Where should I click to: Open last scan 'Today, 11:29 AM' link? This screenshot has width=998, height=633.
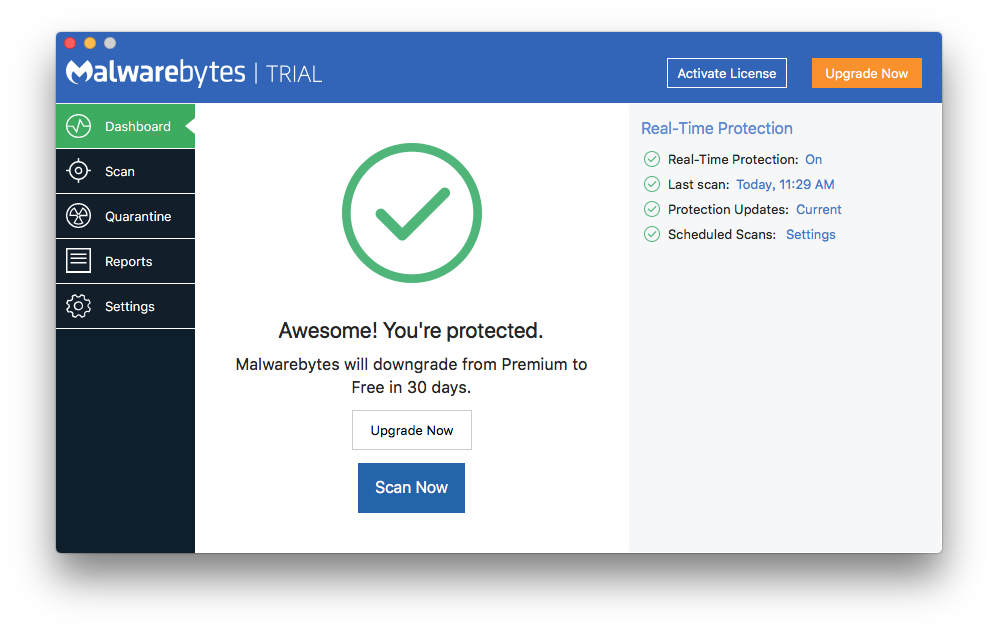point(785,184)
